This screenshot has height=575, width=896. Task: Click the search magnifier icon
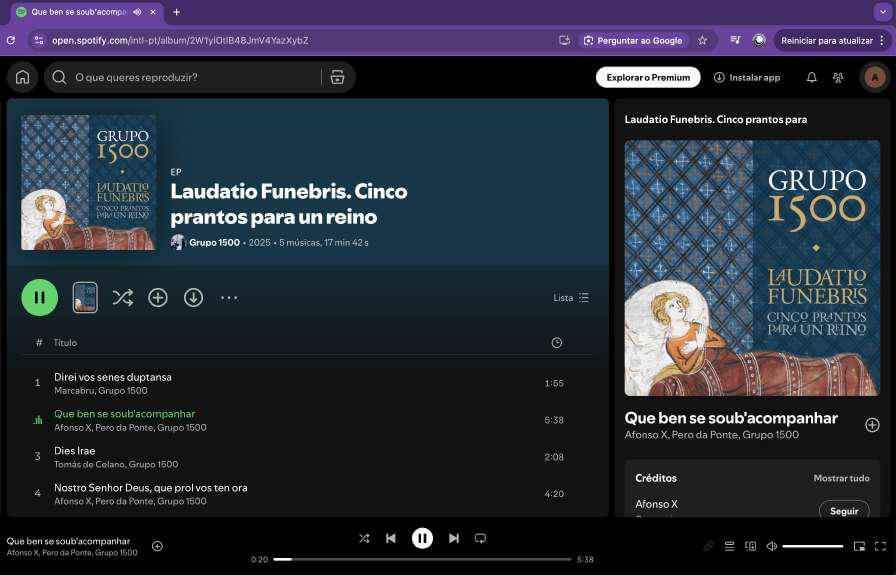[59, 77]
